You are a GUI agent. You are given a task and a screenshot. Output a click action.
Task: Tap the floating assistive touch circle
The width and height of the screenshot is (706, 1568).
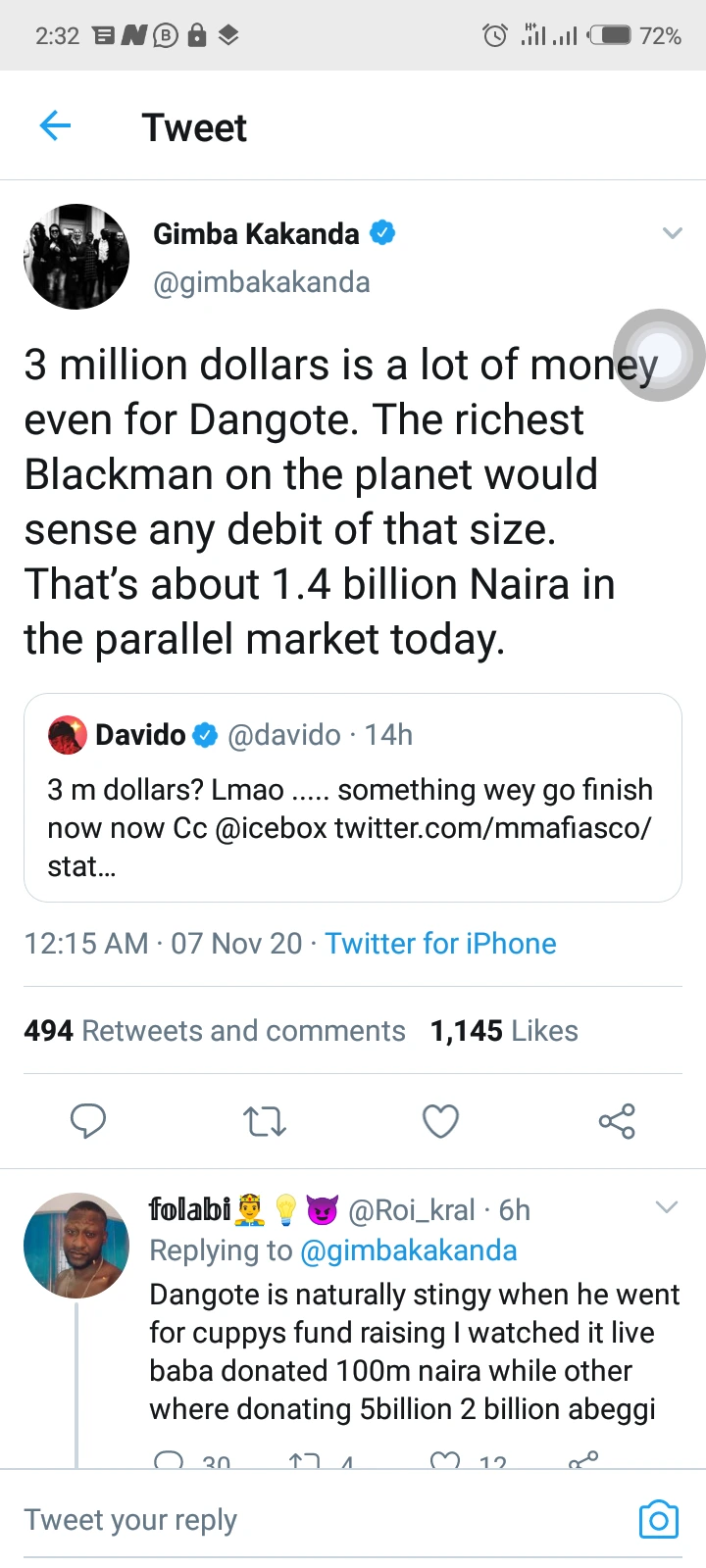[x=659, y=355]
